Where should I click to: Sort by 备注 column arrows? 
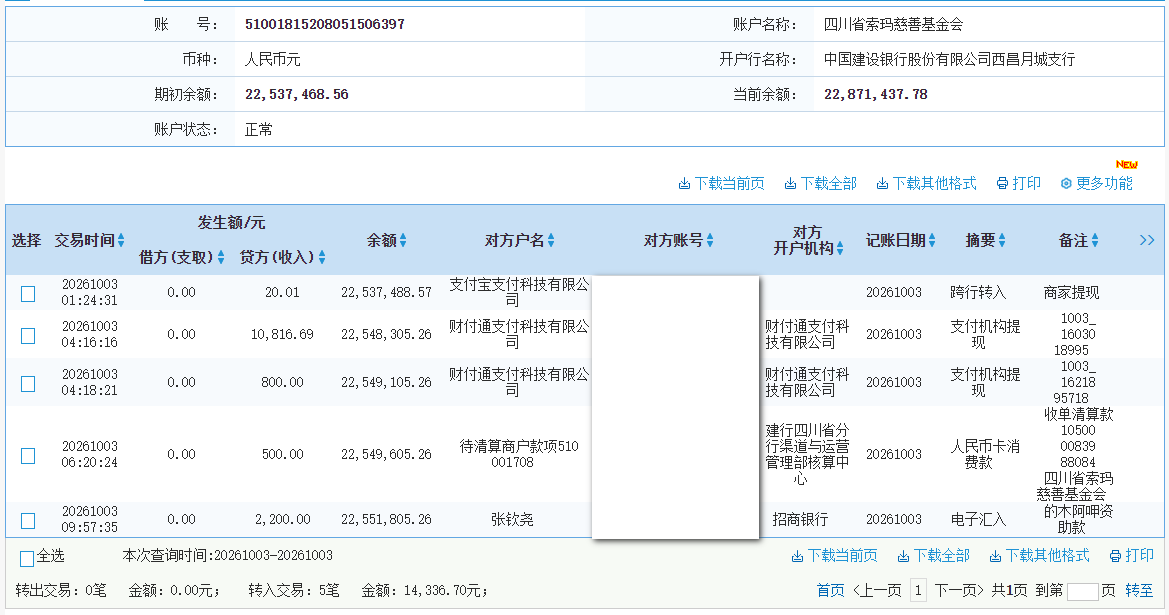tap(1095, 240)
